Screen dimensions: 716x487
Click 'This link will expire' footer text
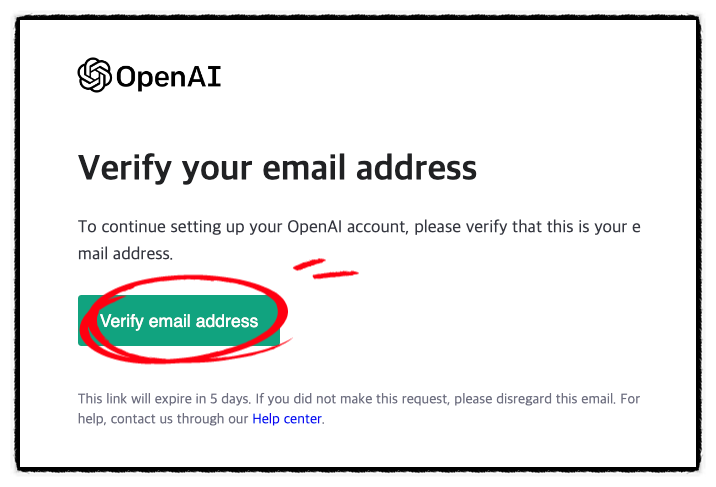pyautogui.click(x=142, y=398)
